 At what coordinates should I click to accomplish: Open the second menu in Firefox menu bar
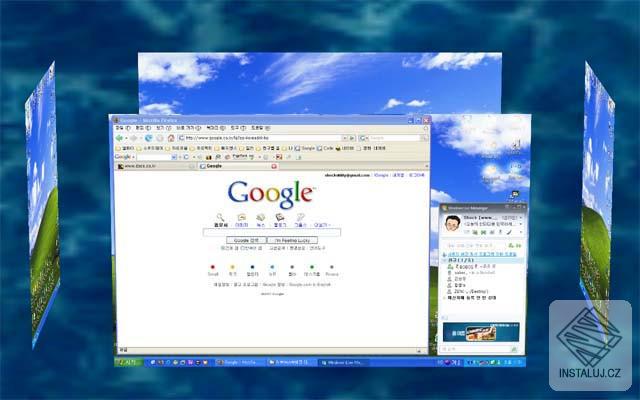pyautogui.click(x=142, y=128)
